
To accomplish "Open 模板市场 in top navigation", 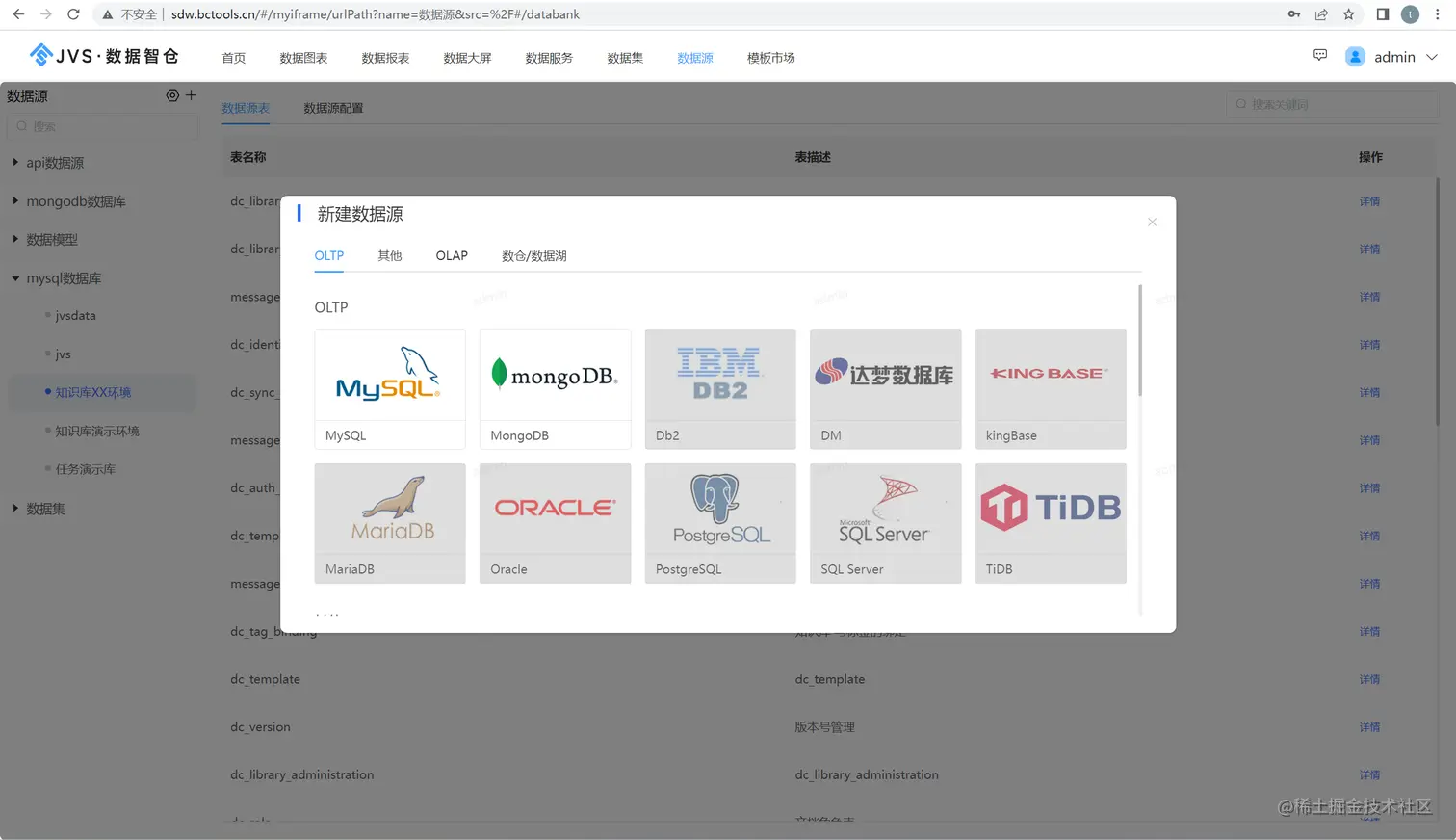I will tap(771, 58).
